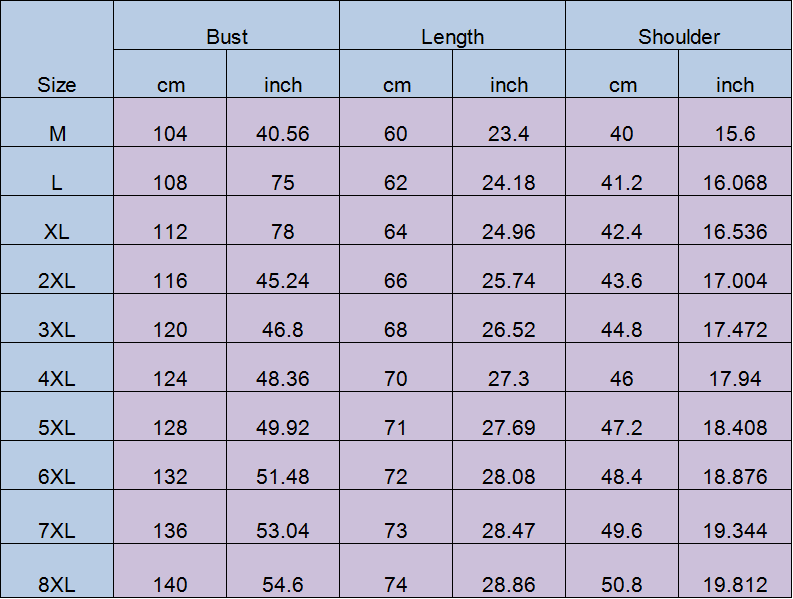Viewport: 793px width, 599px height.
Task: Select shoulder inch cell 15.6
Action: point(735,133)
